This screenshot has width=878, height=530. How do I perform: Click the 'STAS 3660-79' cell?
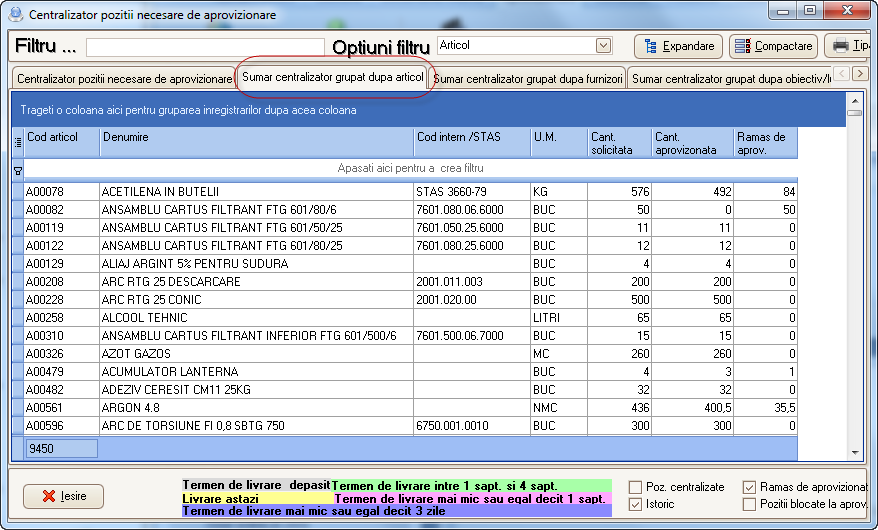coord(472,191)
